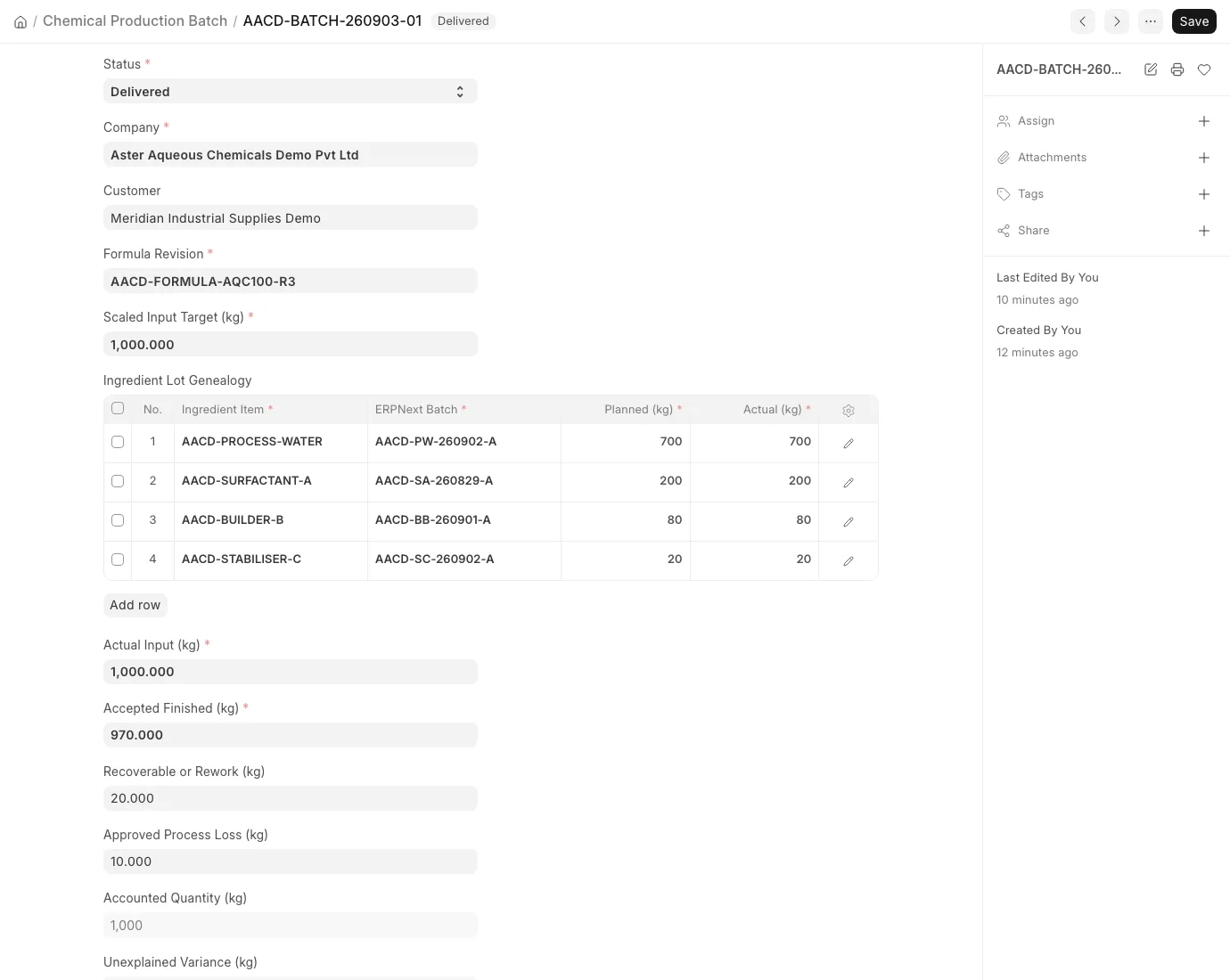Screen dimensions: 1230x980
Task: Click the Add row button
Action: coord(135,605)
